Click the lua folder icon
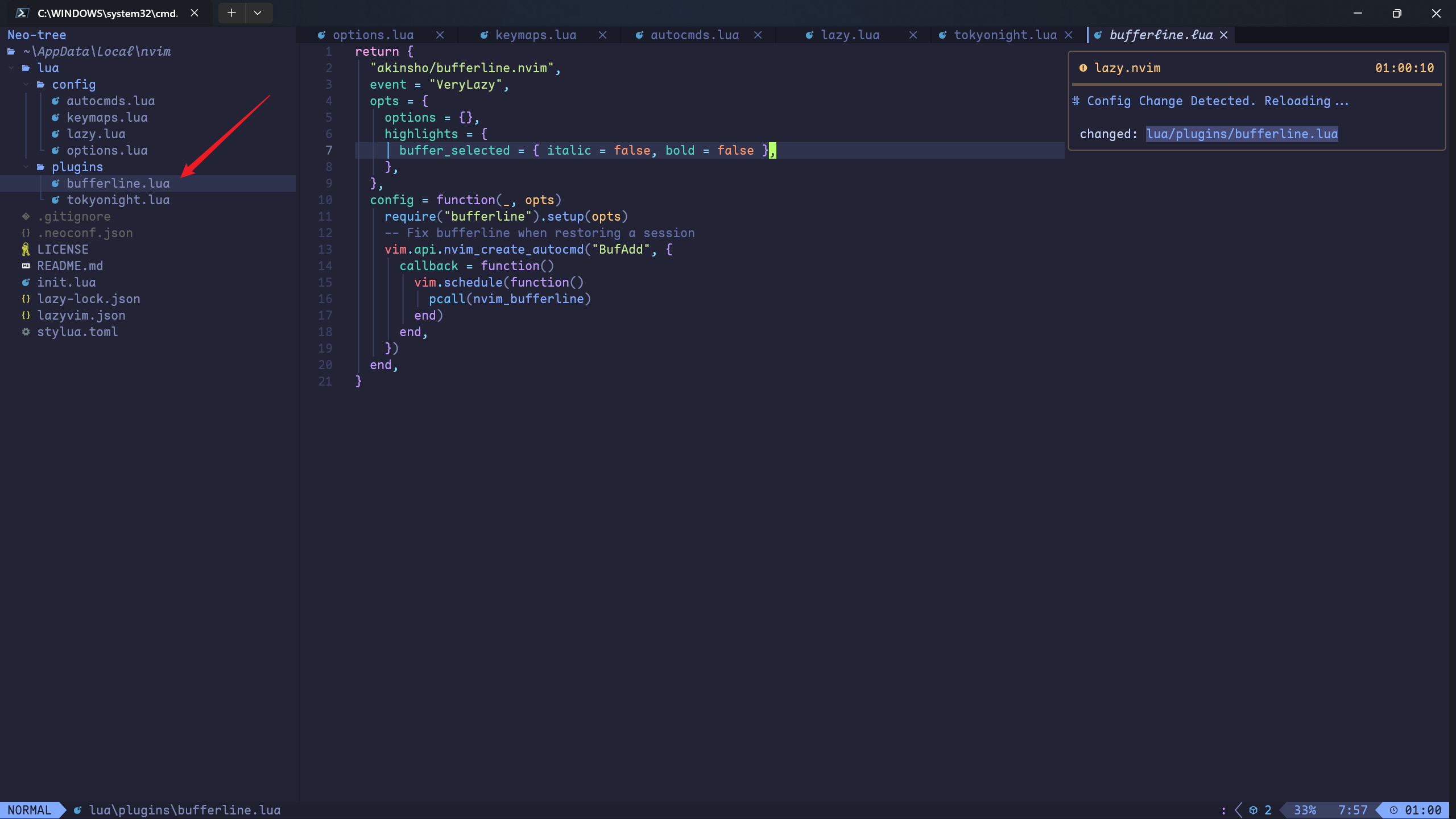This screenshot has width=1456, height=819. tap(26, 68)
